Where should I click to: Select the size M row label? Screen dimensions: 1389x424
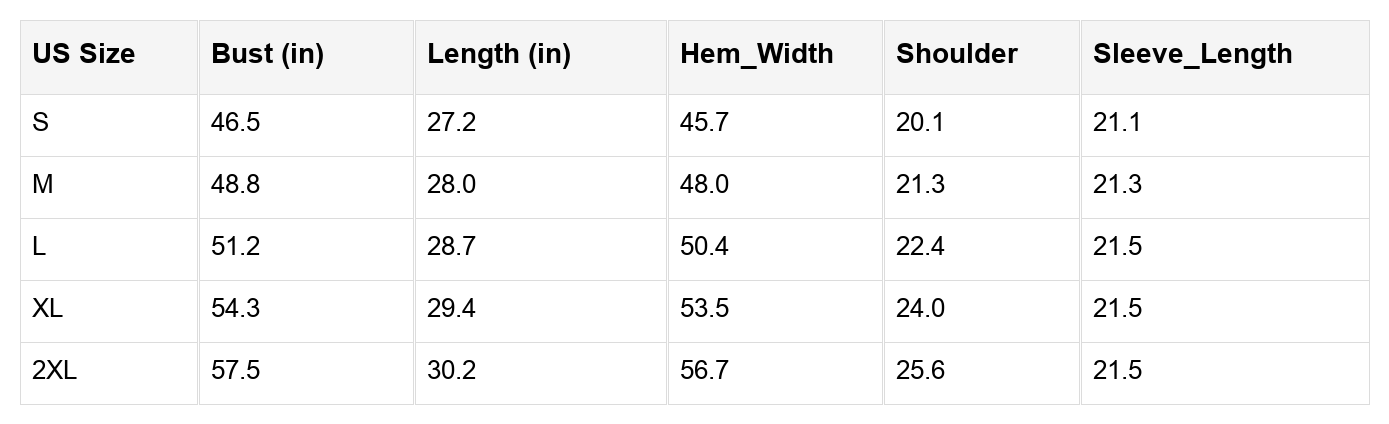(43, 185)
